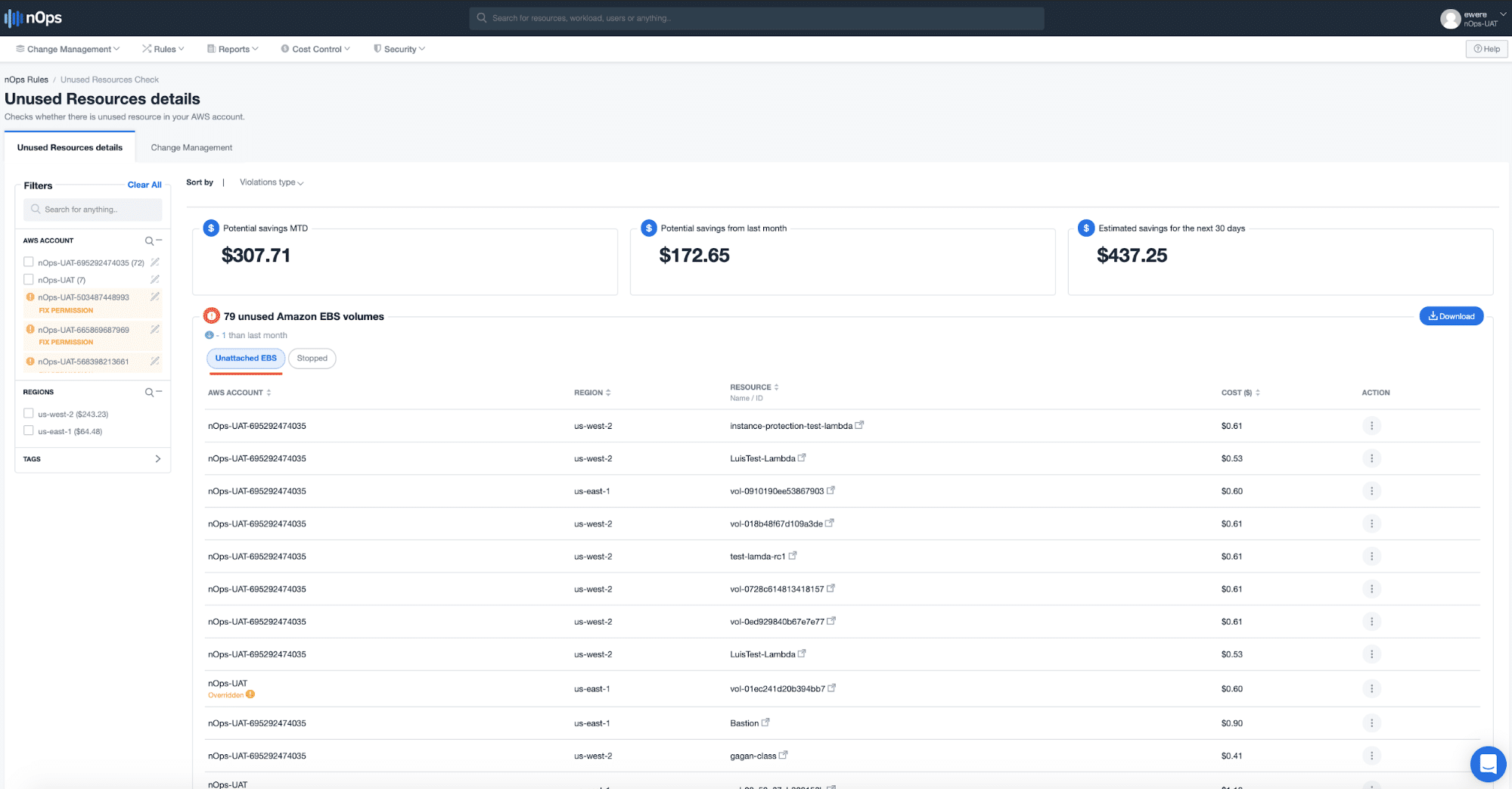This screenshot has height=789, width=1512.
Task: Open the Rules menu
Action: tap(163, 49)
